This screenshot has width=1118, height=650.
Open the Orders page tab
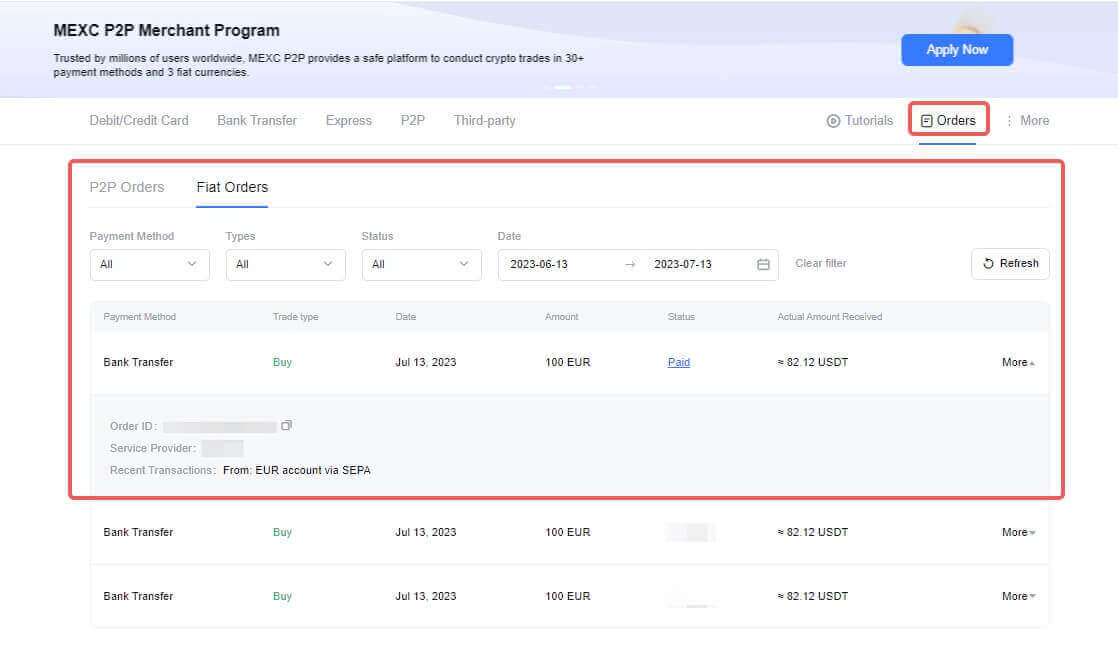click(x=948, y=120)
